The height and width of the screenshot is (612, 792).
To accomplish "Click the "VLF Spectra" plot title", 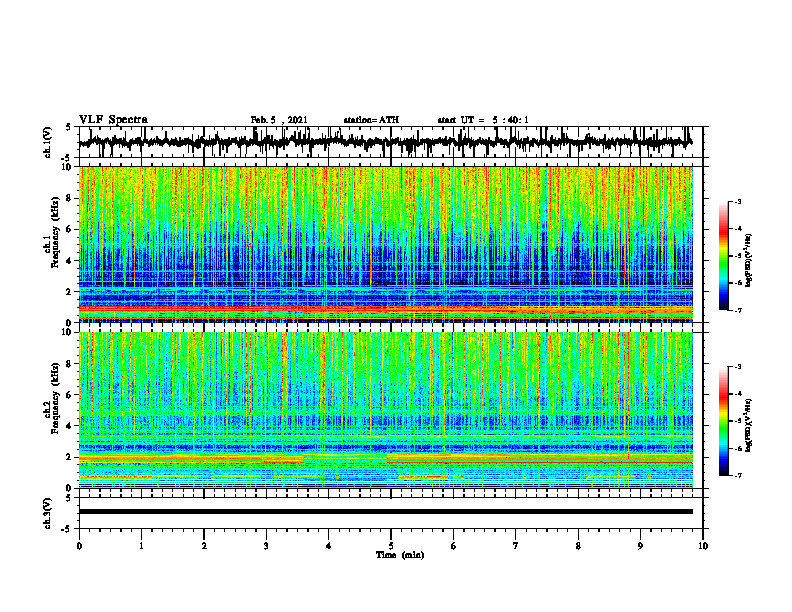I will tap(113, 119).
